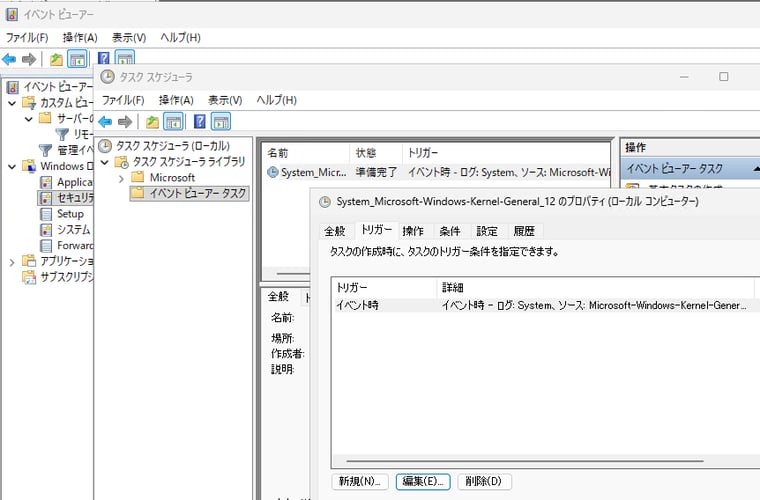The height and width of the screenshot is (500, 760).
Task: Switch to 条件 tab in properties dialog
Action: [450, 231]
